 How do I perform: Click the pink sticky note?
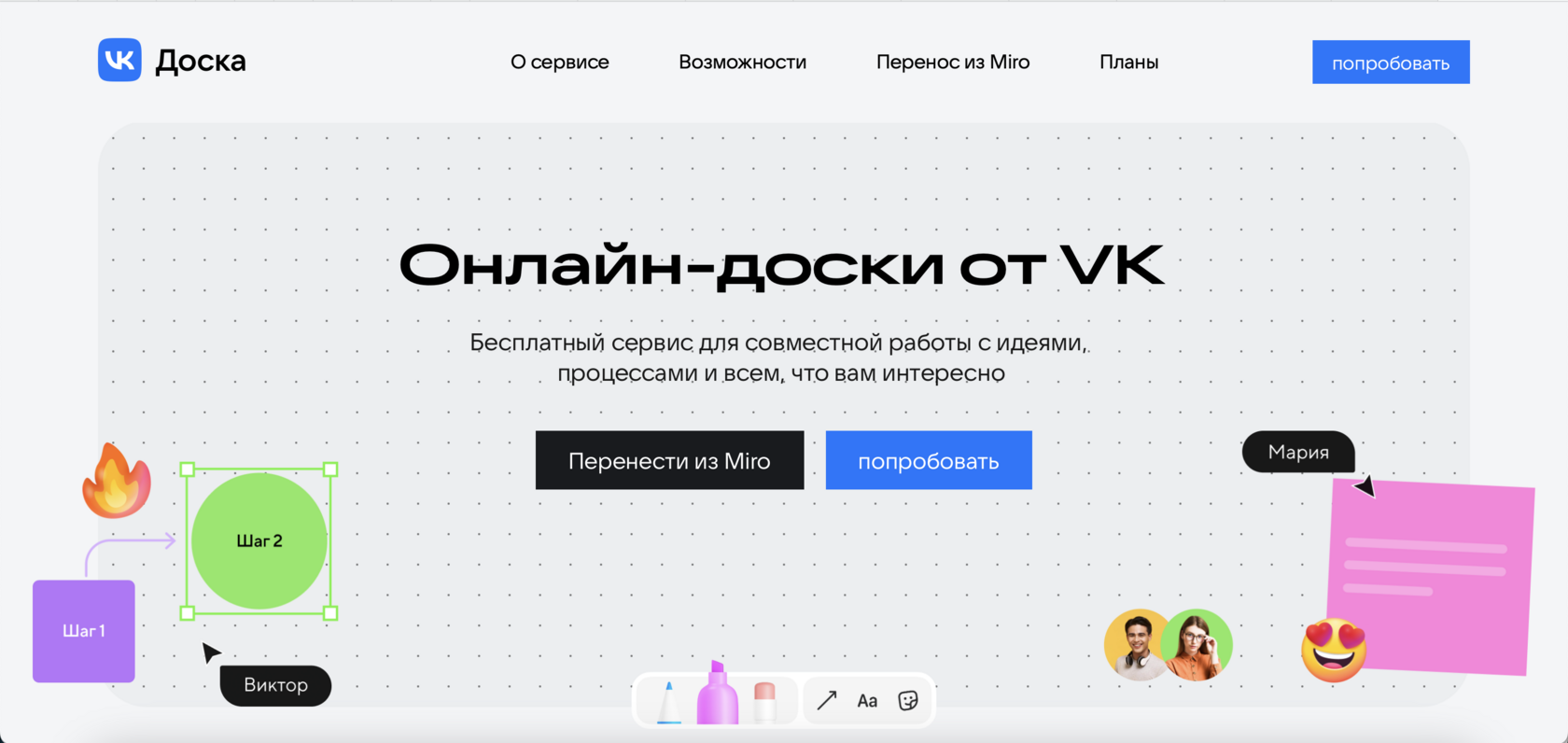[x=1432, y=576]
